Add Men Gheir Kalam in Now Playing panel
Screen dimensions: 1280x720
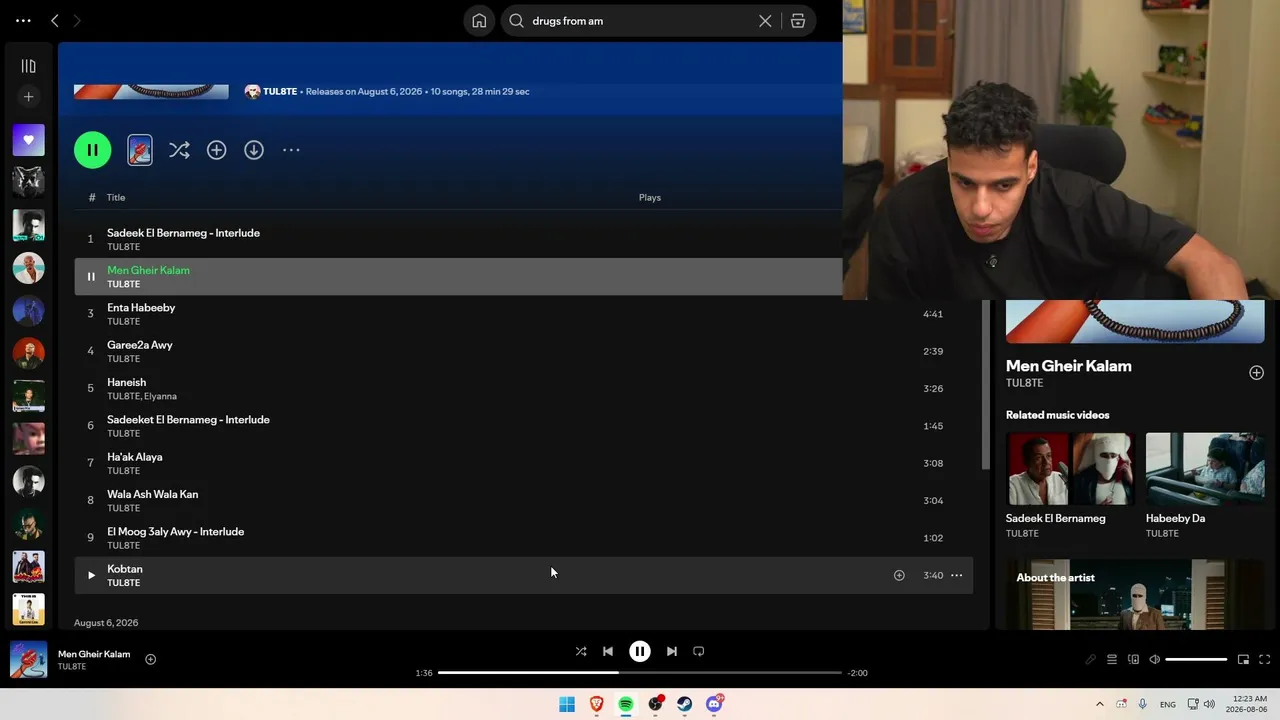click(1256, 373)
